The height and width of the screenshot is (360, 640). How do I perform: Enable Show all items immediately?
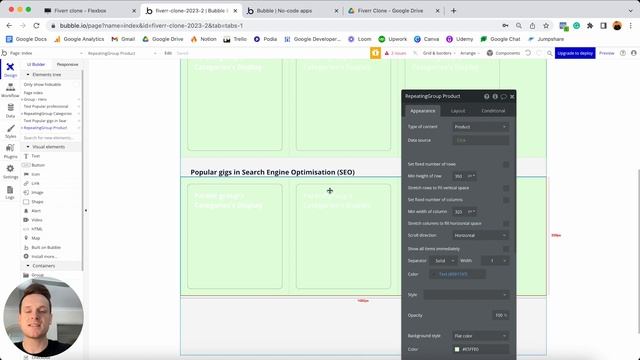pos(506,249)
